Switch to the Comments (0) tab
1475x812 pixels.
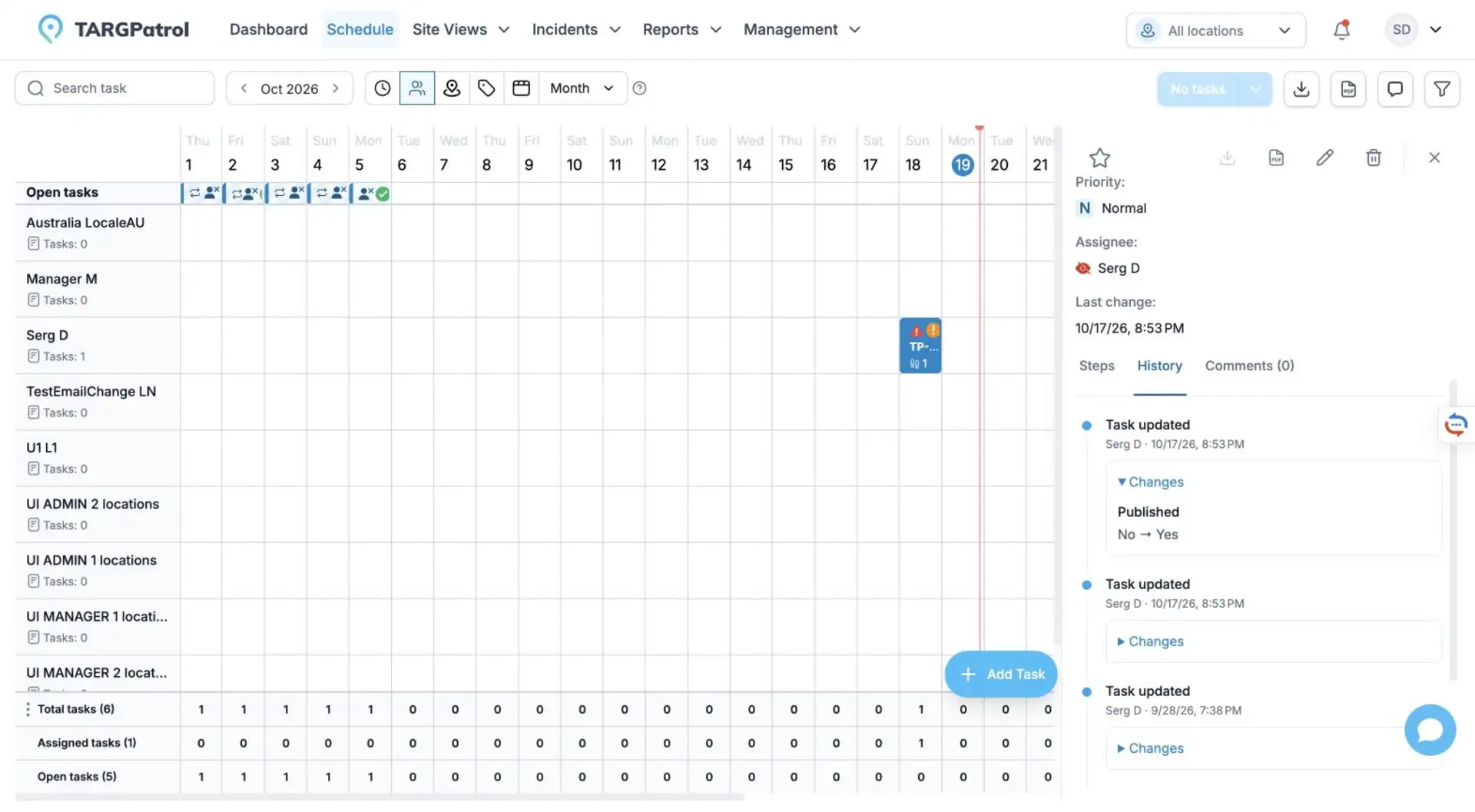click(x=1249, y=366)
